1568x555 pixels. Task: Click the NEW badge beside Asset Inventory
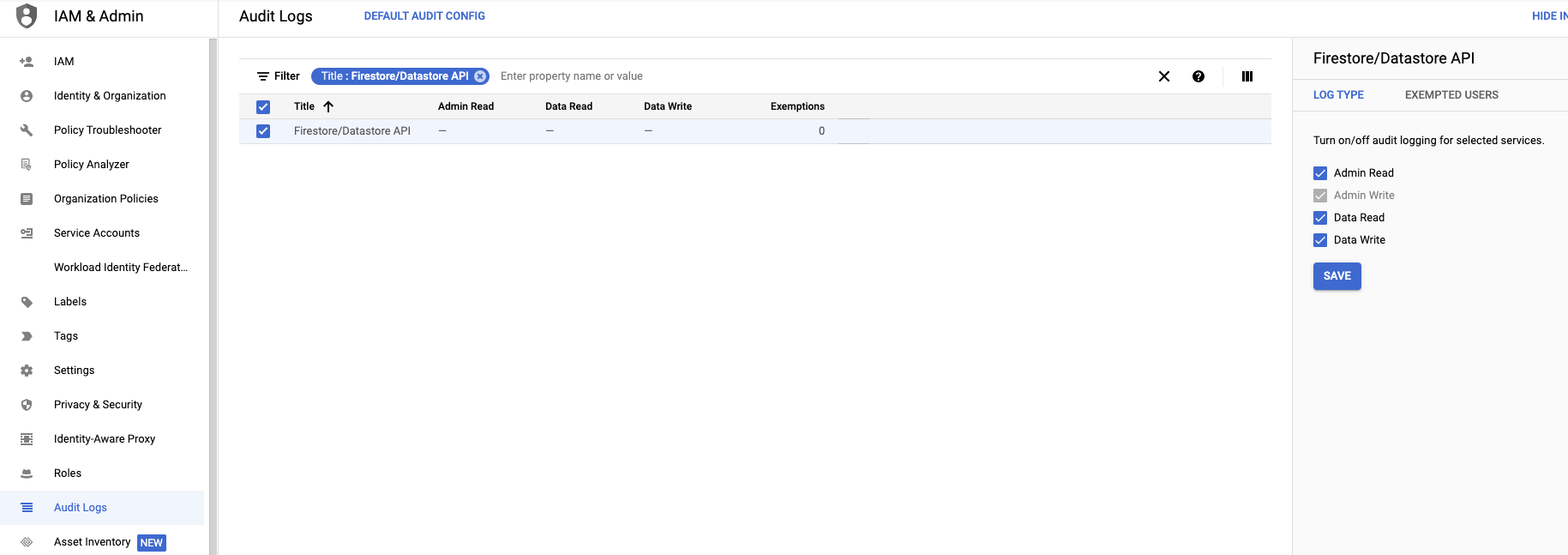tap(152, 543)
